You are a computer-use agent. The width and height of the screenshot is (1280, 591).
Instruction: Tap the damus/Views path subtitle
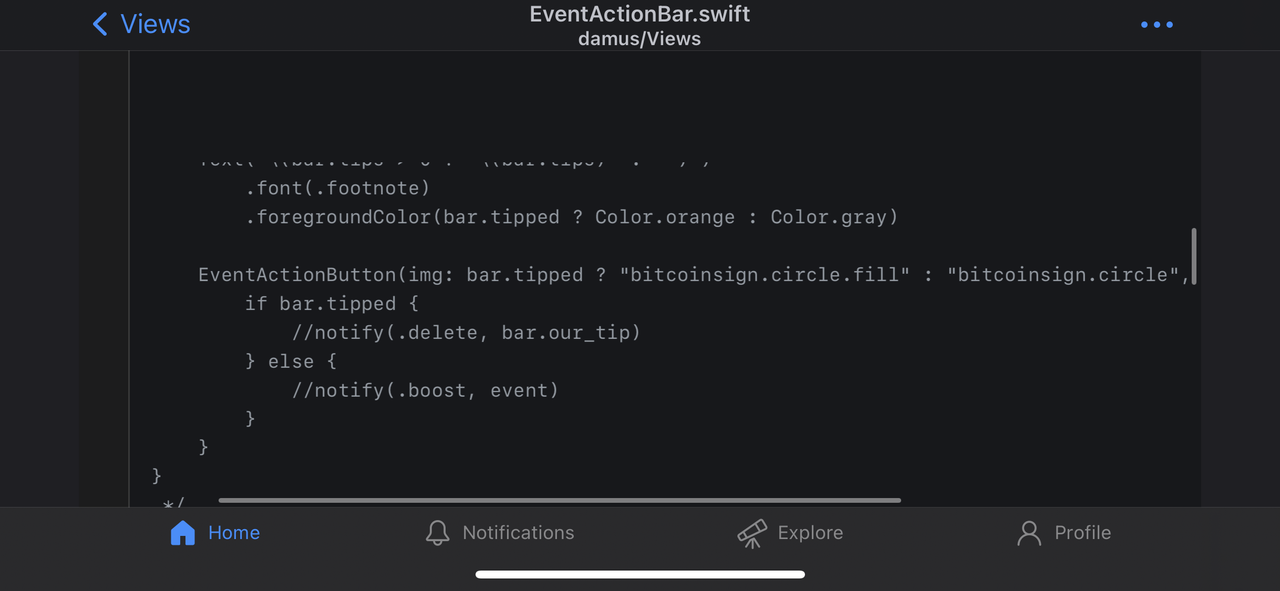point(640,39)
